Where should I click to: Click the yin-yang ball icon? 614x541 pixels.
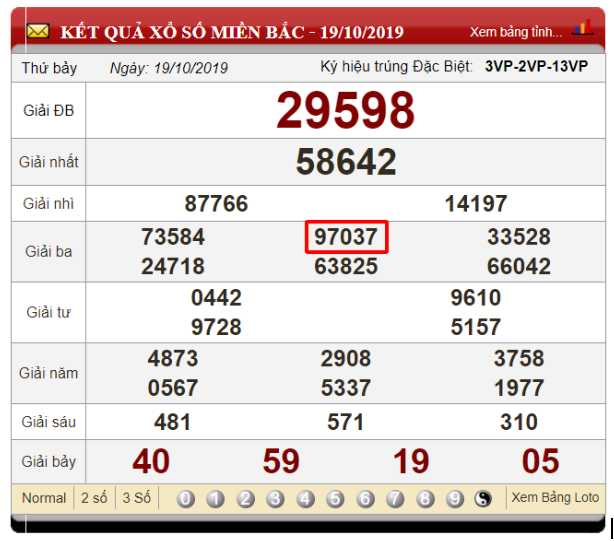[486, 499]
